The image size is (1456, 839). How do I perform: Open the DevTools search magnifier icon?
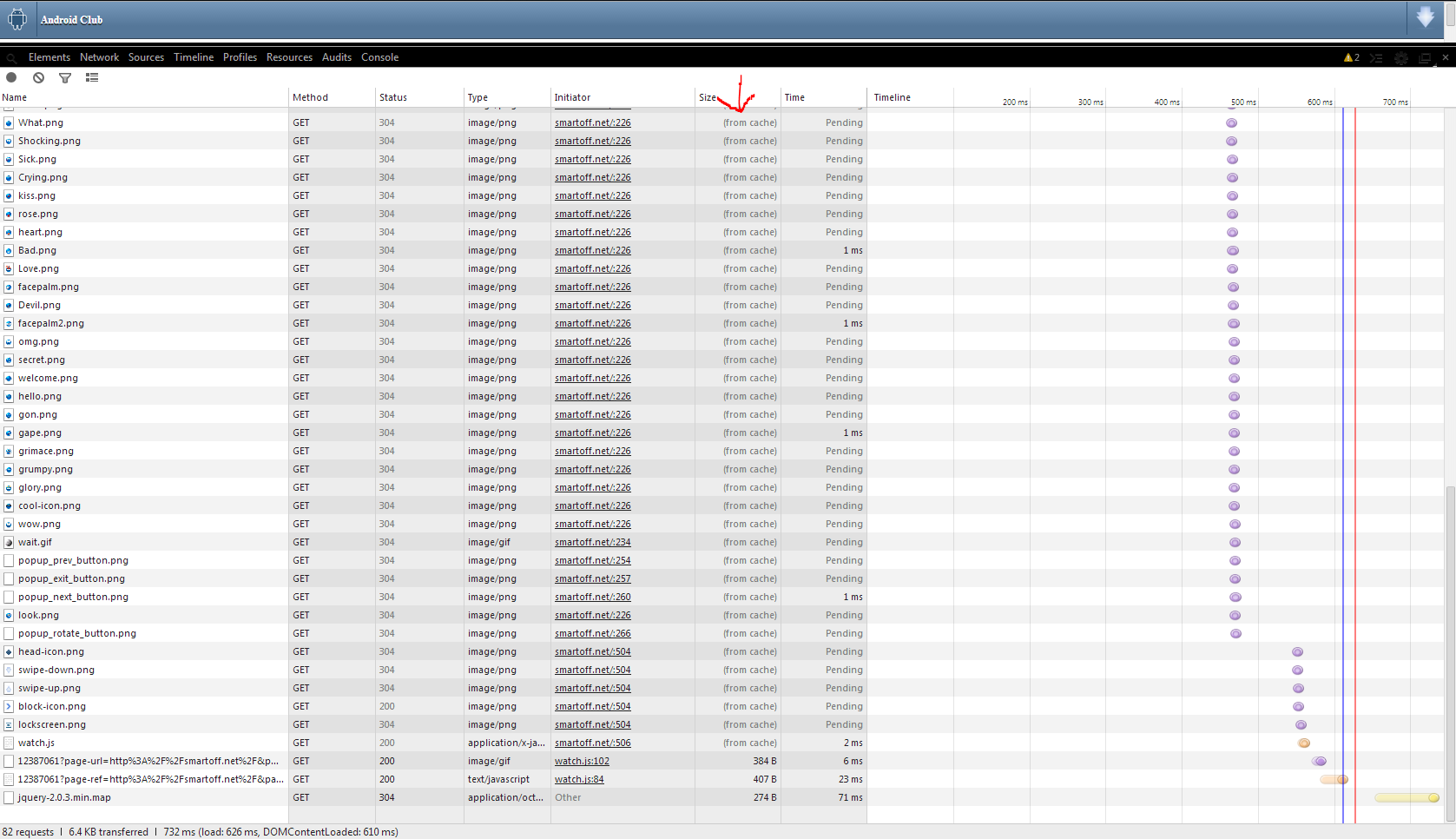11,58
